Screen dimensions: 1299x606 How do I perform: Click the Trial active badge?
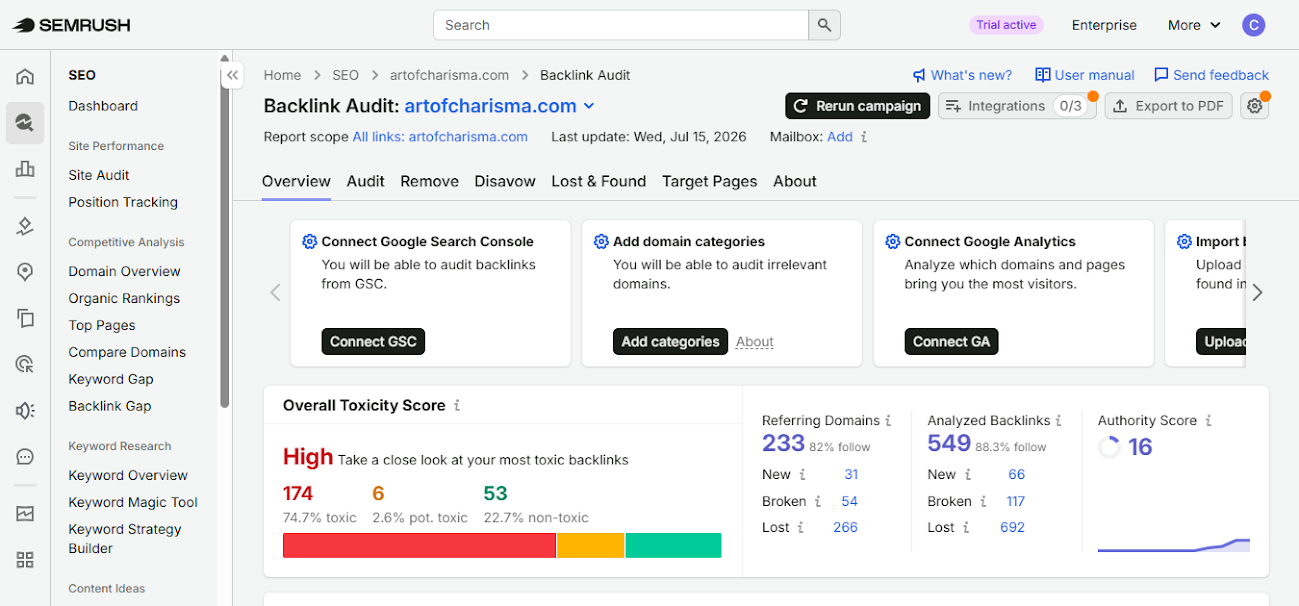[x=1006, y=25]
